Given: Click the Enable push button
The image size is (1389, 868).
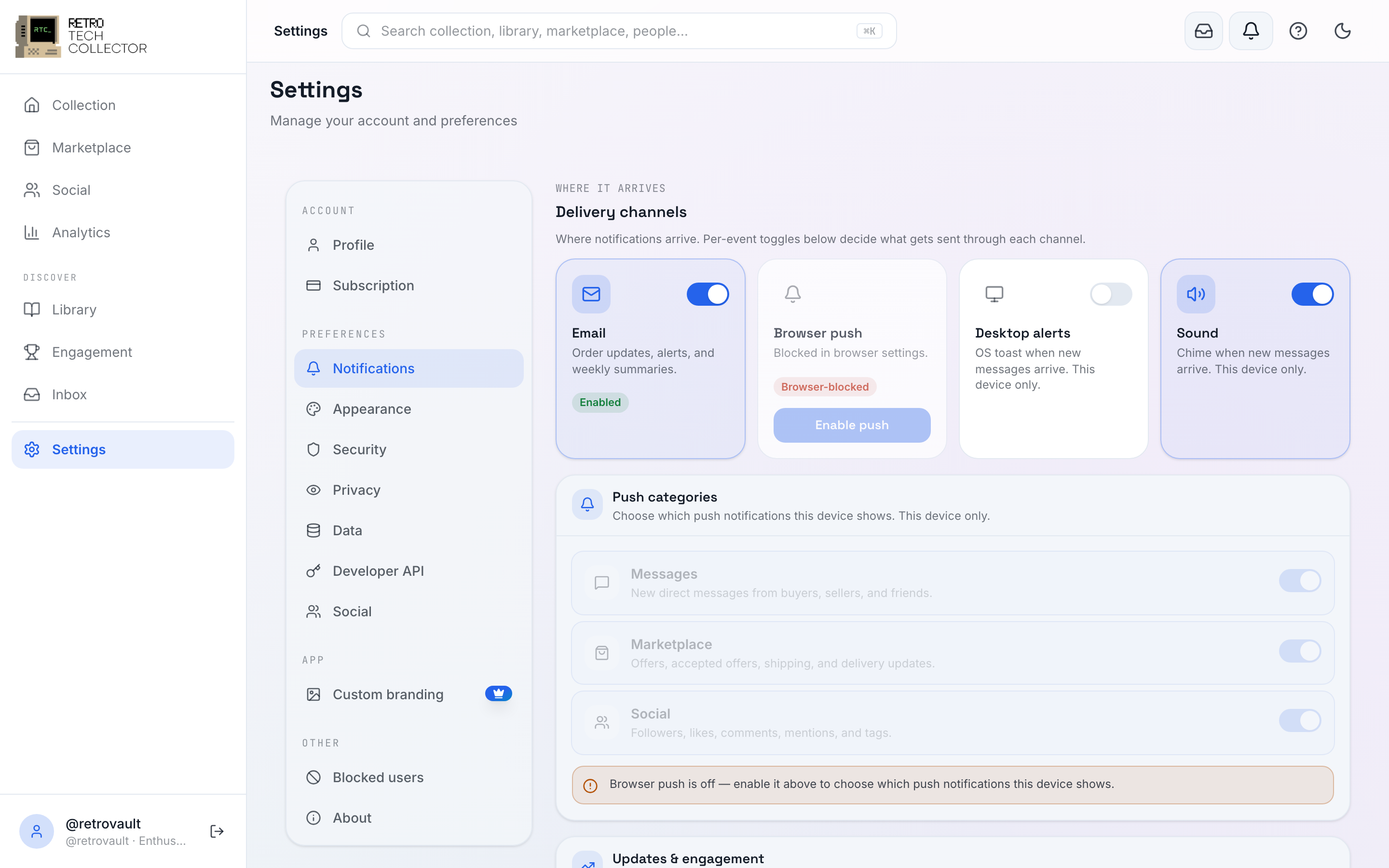Looking at the screenshot, I should tap(852, 425).
